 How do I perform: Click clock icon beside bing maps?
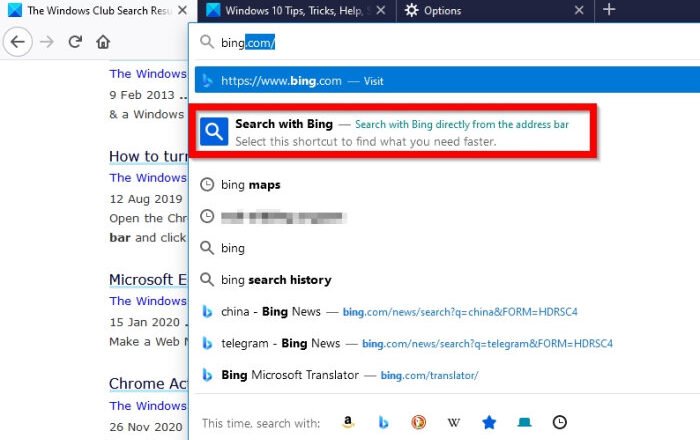tap(207, 184)
